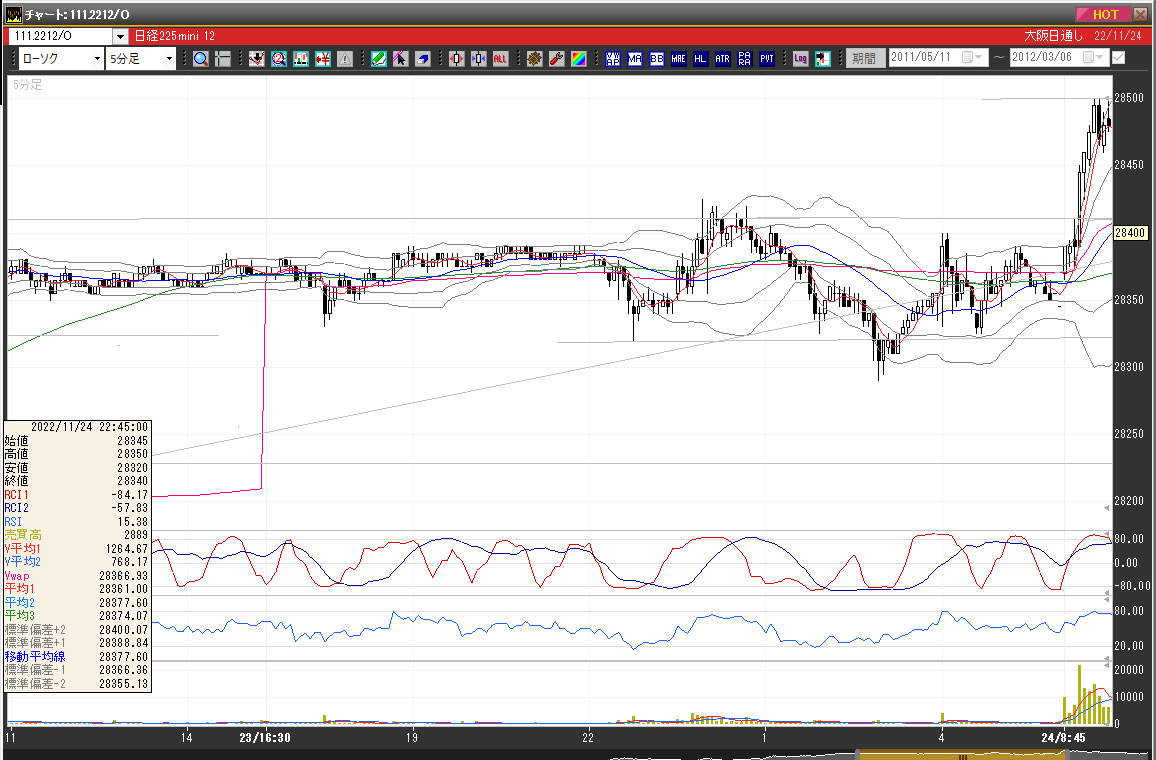Click the 終値 close price row
Screen dimensions: 1156x760
77,481
